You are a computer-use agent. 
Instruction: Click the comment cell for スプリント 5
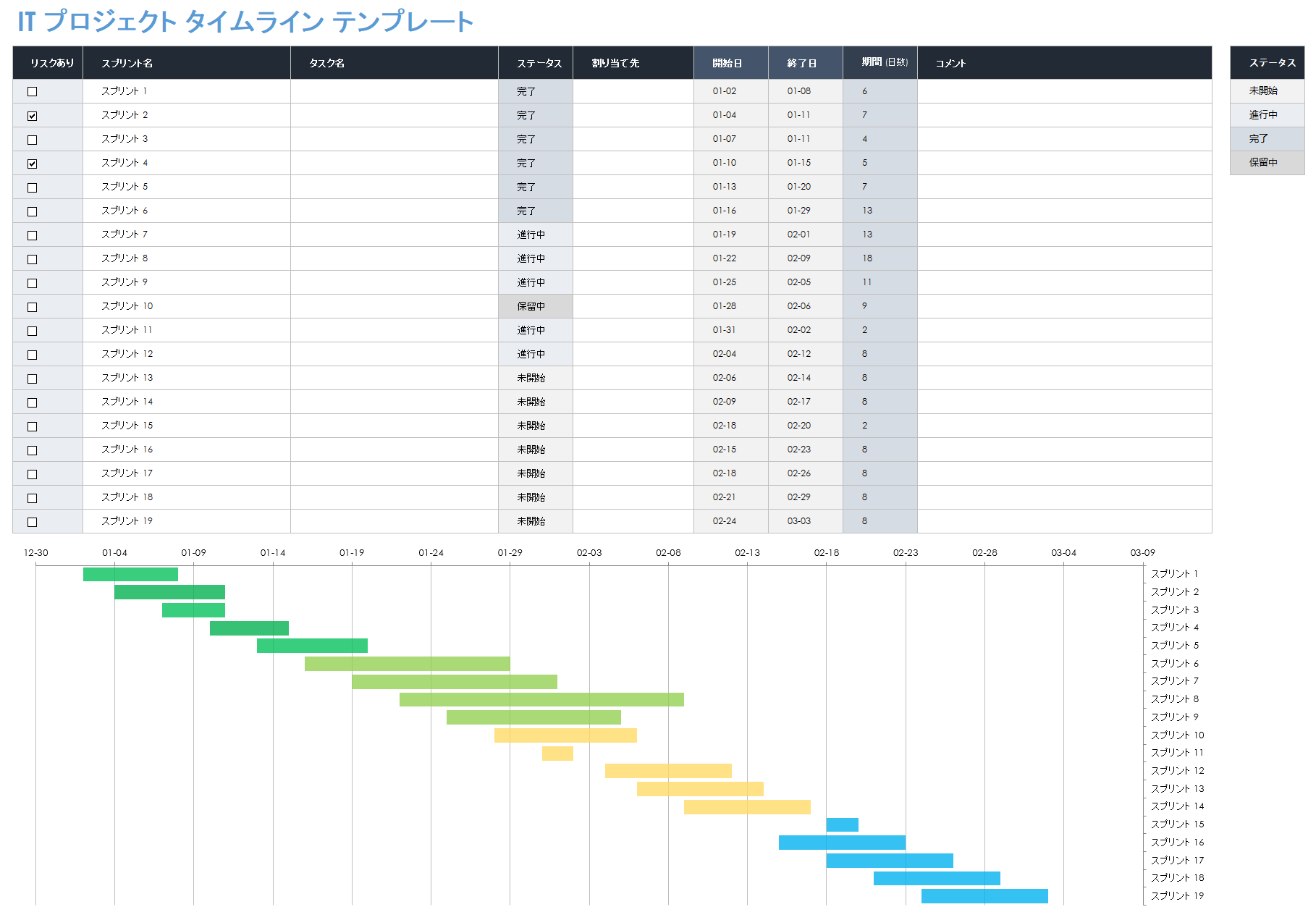coord(1065,187)
